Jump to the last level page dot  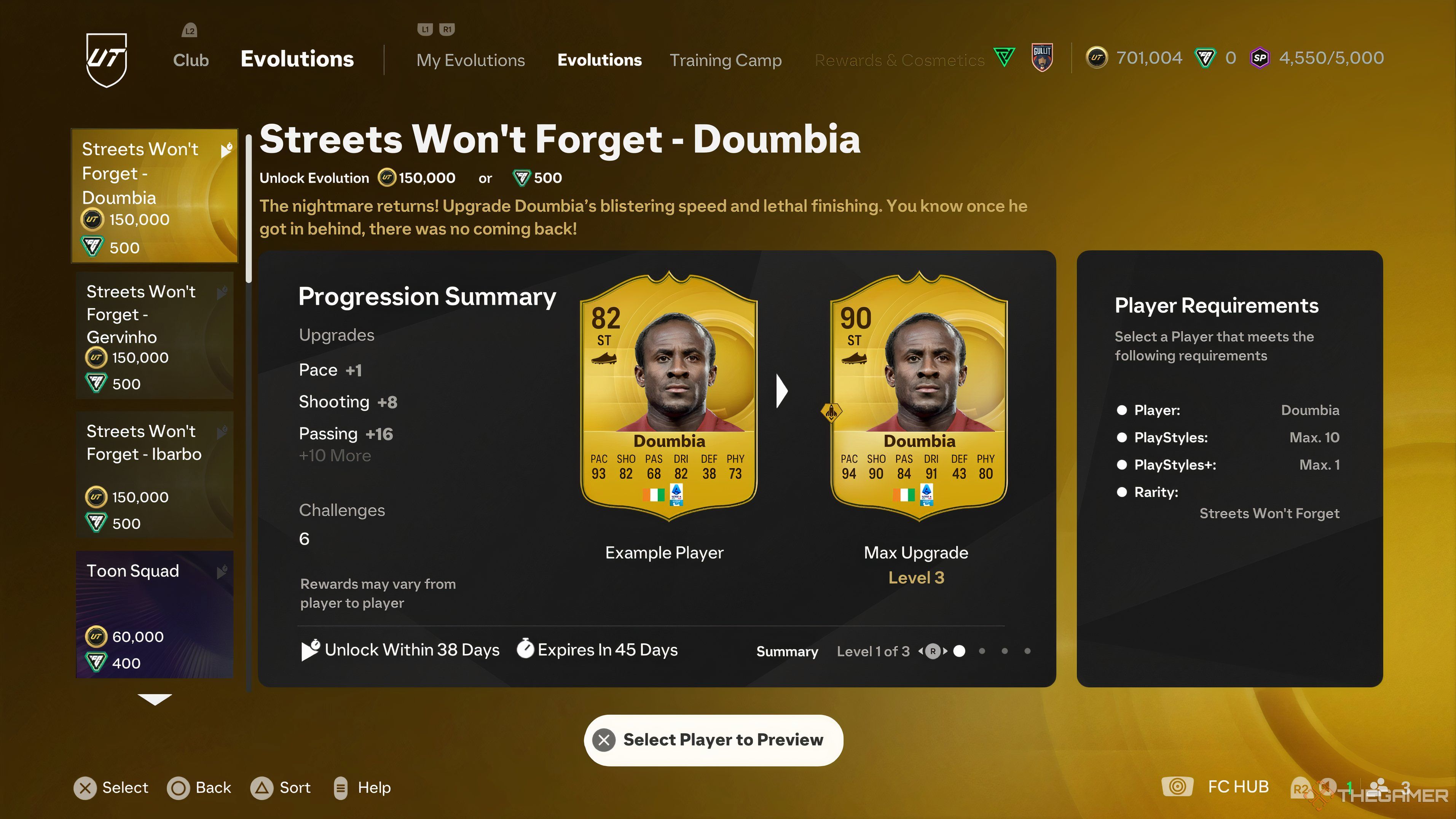click(x=1027, y=651)
